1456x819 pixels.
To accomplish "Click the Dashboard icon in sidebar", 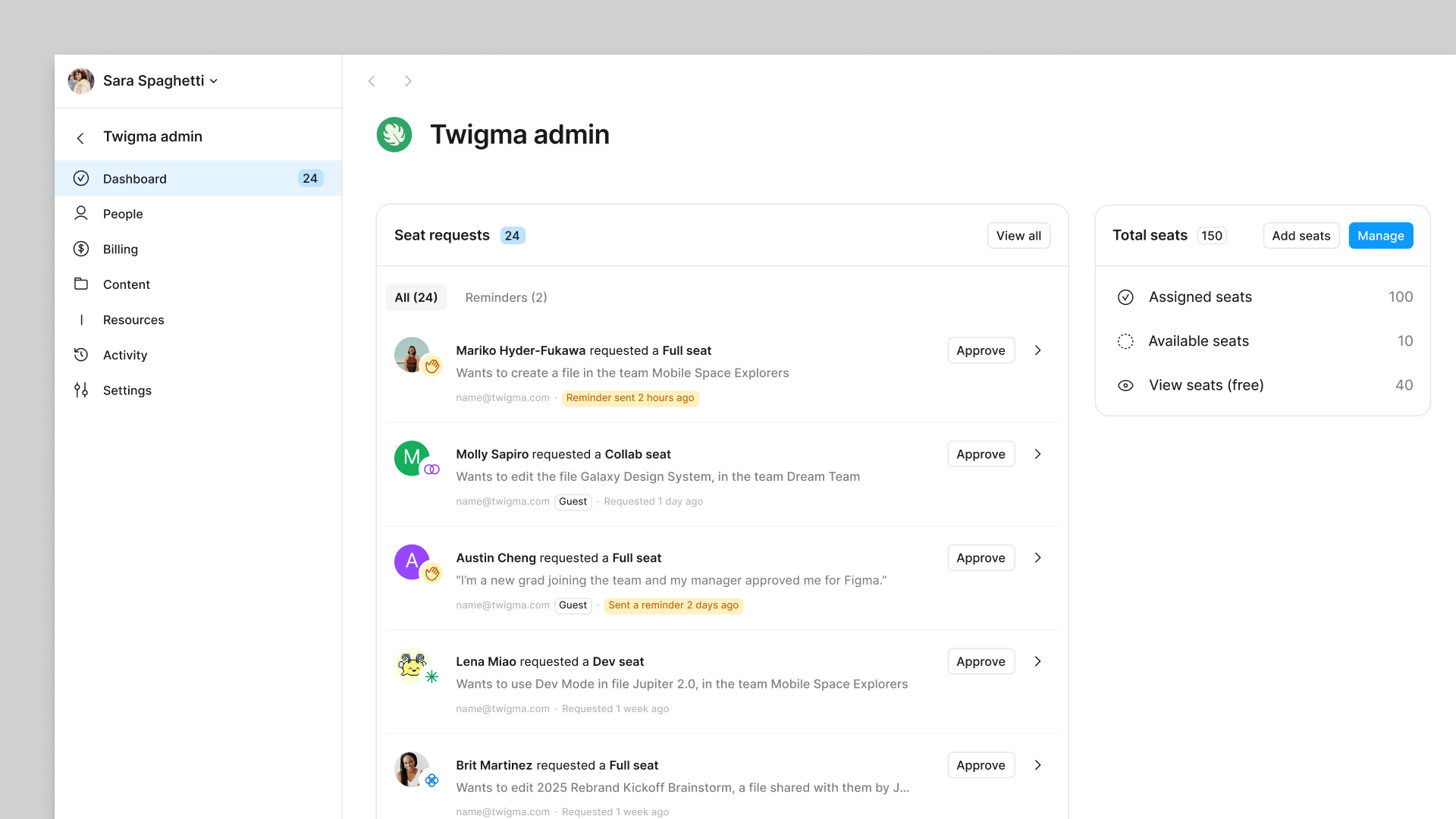I will click(82, 178).
